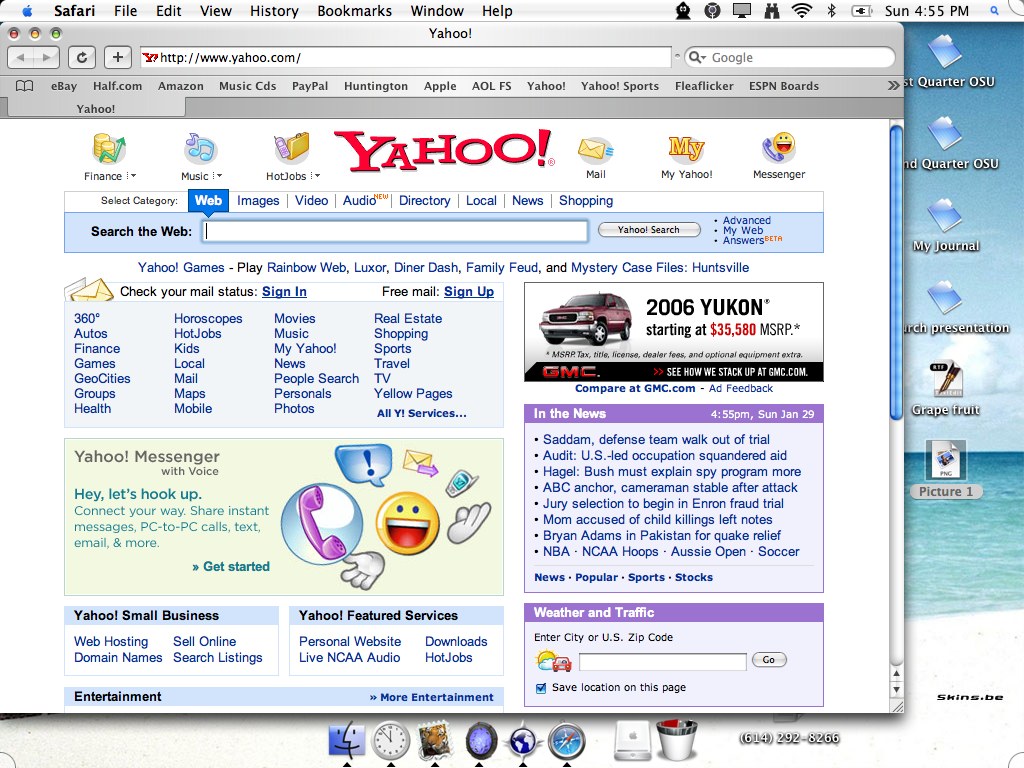Select the Grape fruit document on the desktop
The image size is (1024, 768).
tap(946, 388)
